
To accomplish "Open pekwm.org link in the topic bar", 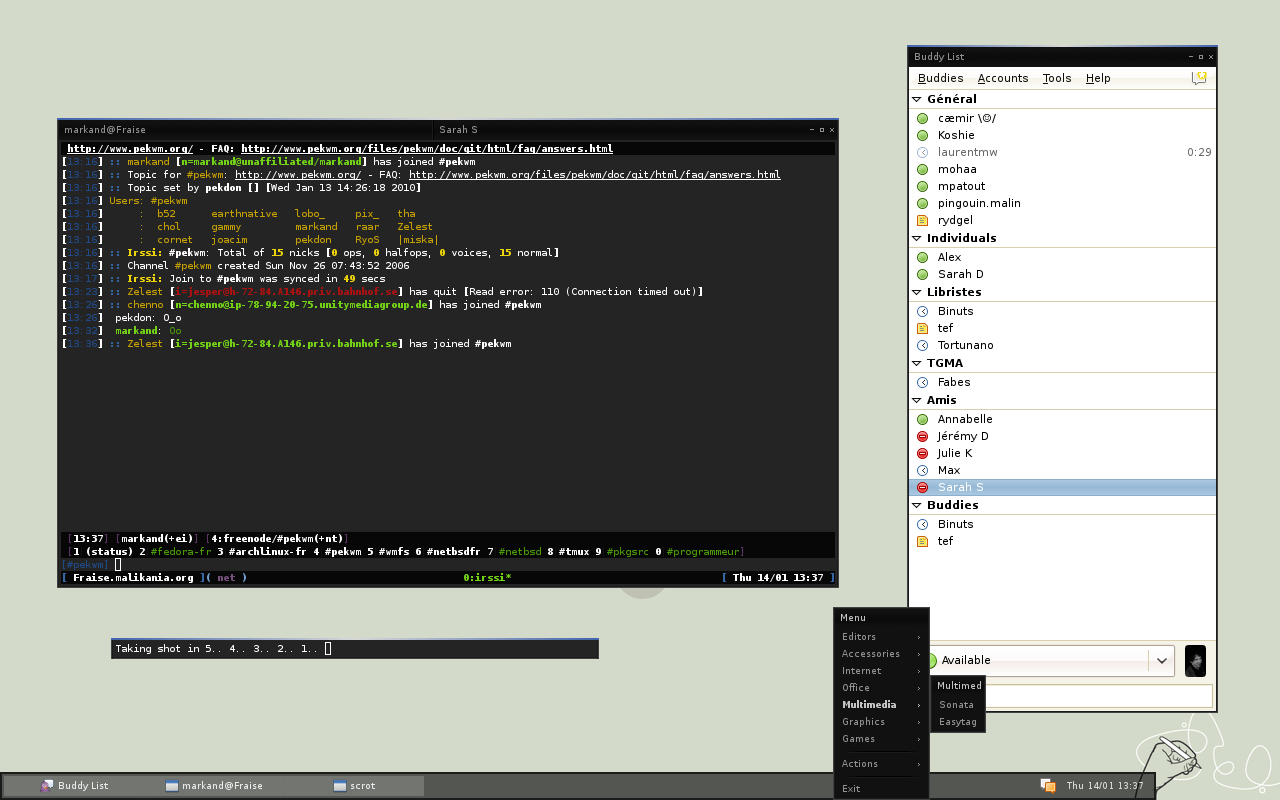I will coord(130,148).
